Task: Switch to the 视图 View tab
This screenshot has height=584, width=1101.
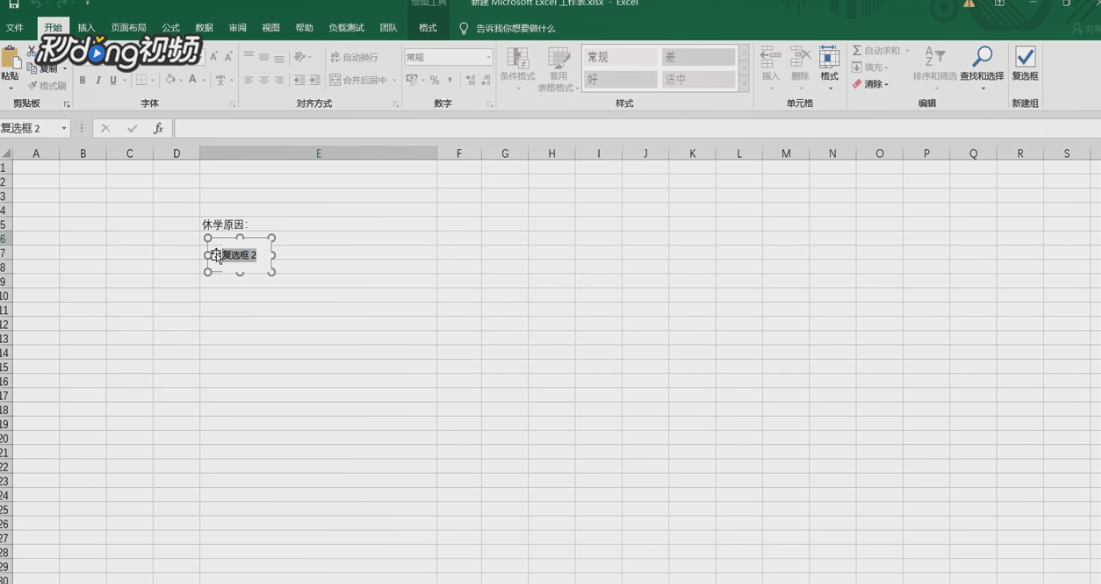Action: click(271, 28)
